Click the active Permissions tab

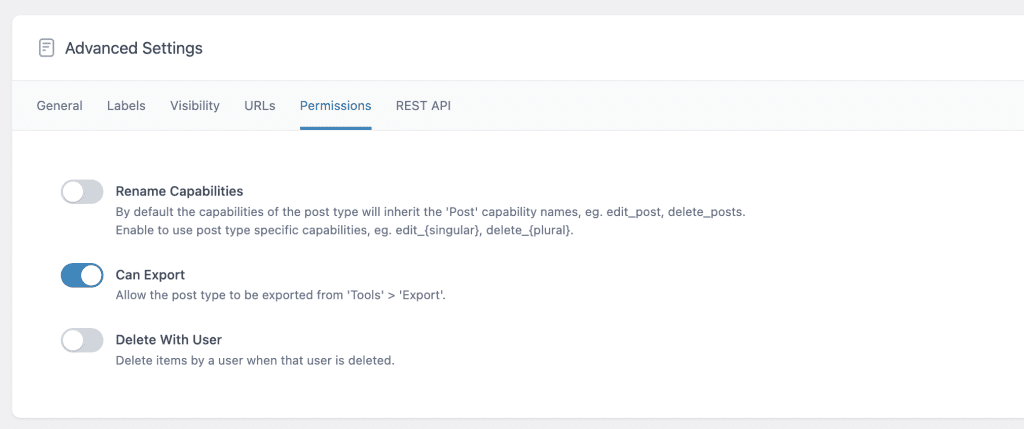[336, 106]
